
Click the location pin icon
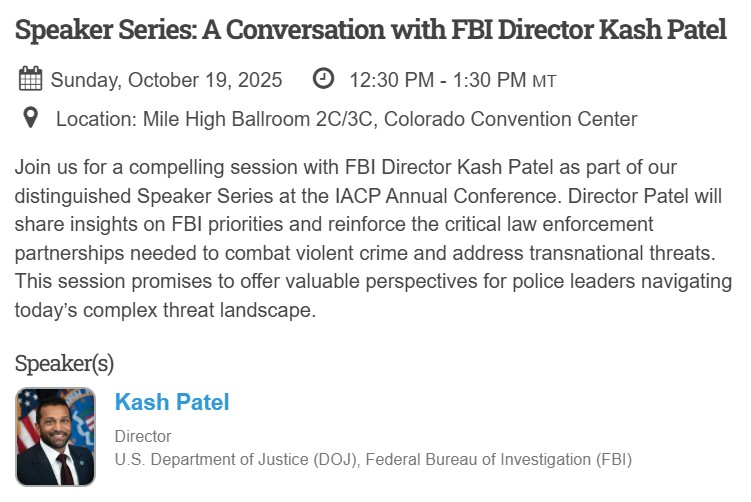30,119
